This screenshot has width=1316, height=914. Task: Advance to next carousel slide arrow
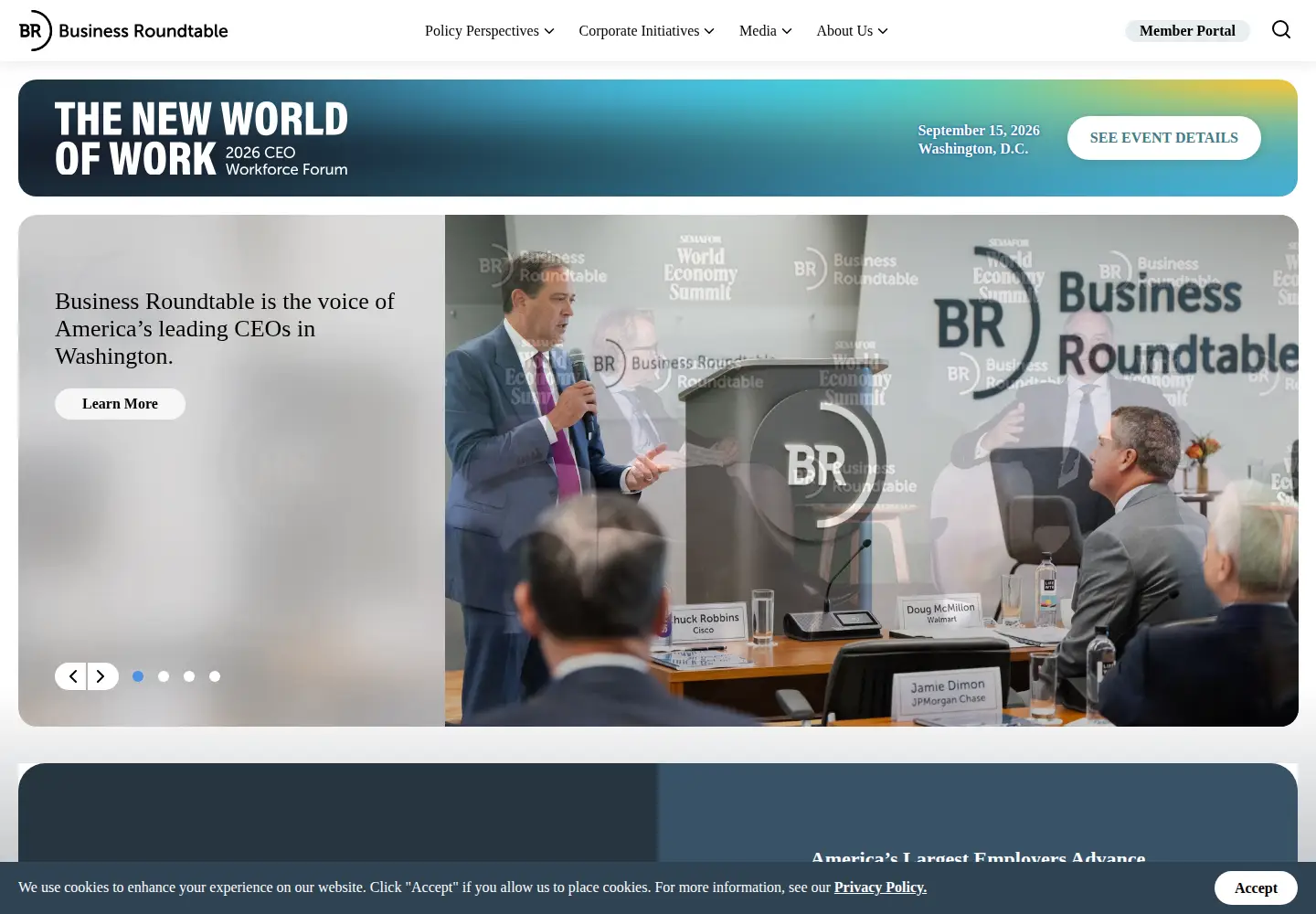[102, 676]
